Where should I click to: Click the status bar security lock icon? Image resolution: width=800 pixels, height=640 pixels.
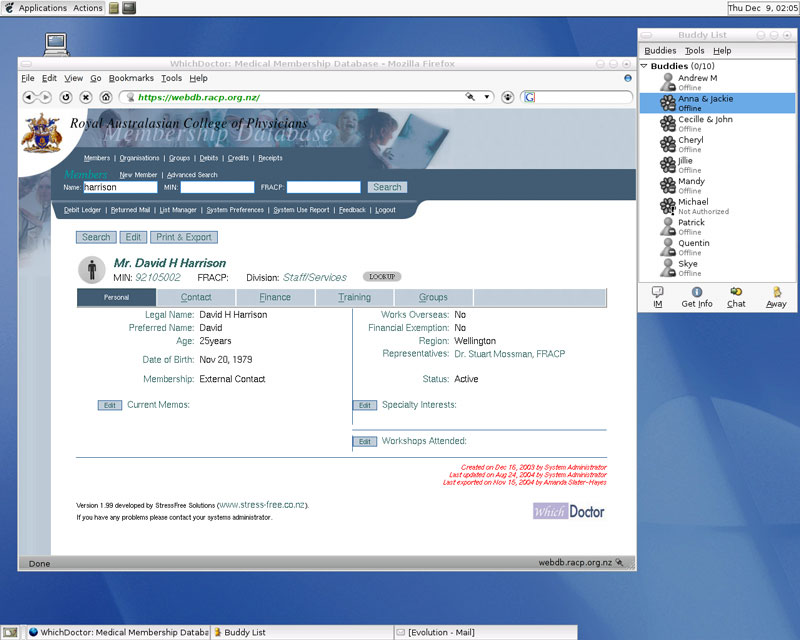point(619,562)
